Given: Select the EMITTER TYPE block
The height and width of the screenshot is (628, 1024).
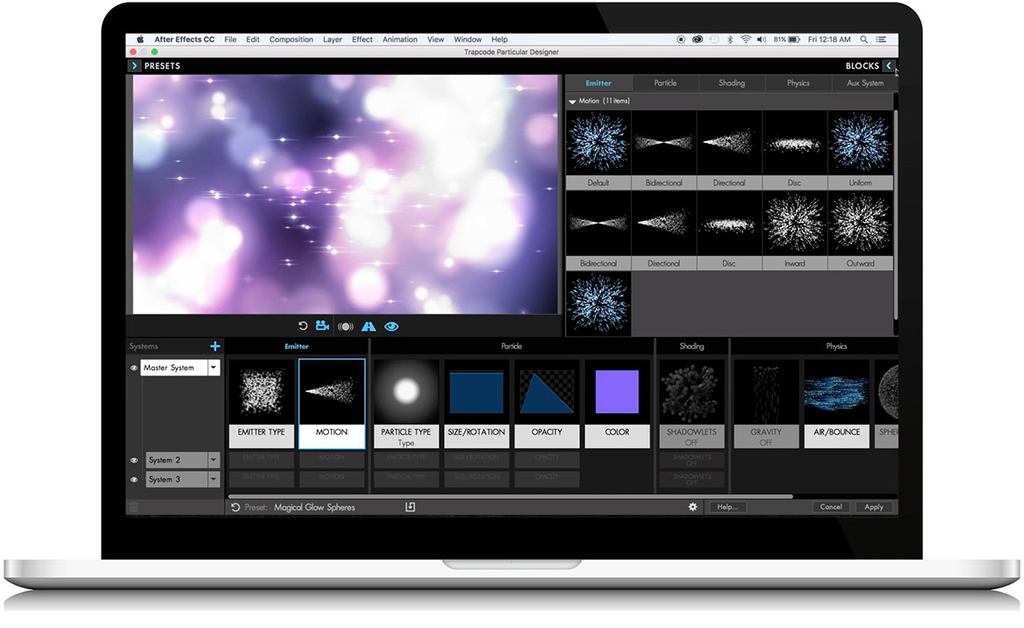Looking at the screenshot, I should point(261,403).
